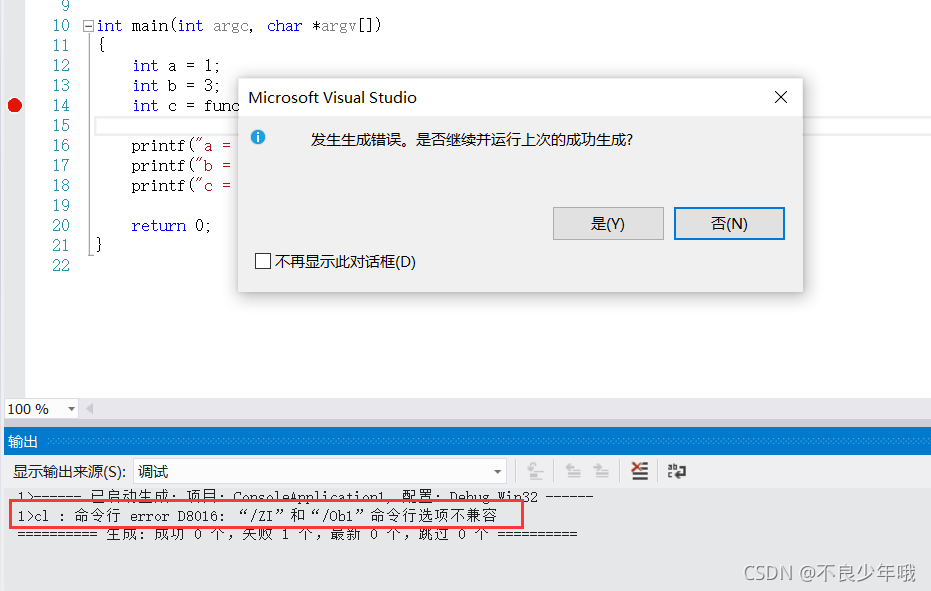Clear all output with the red X icon

pos(640,471)
